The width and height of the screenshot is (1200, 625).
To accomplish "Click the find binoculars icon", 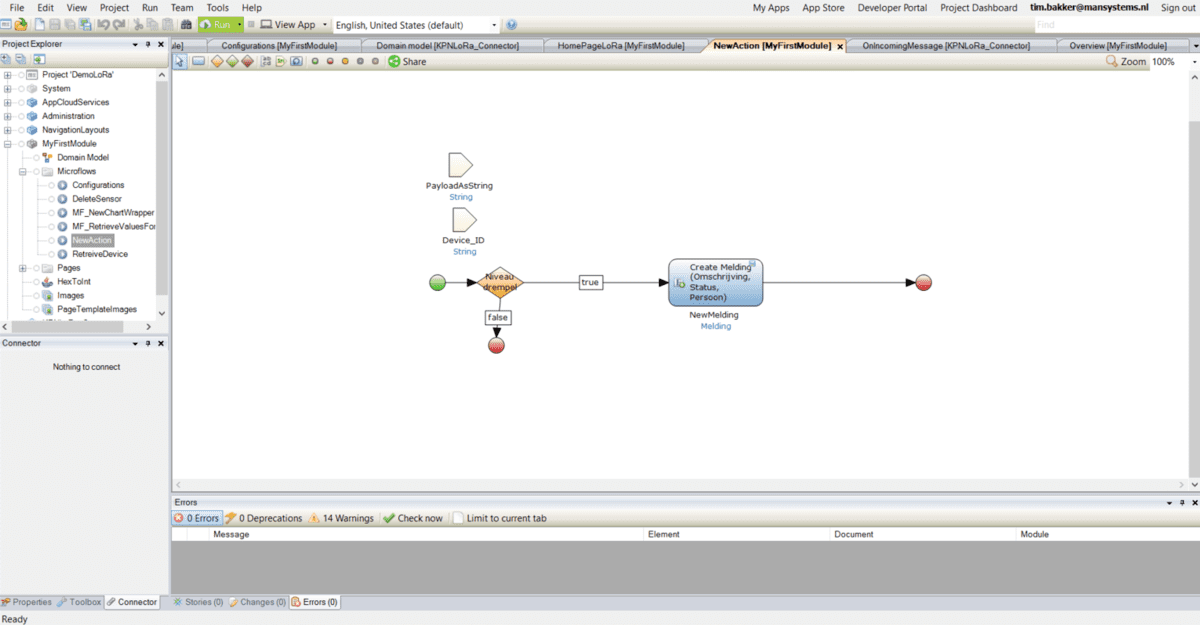I will click(186, 24).
